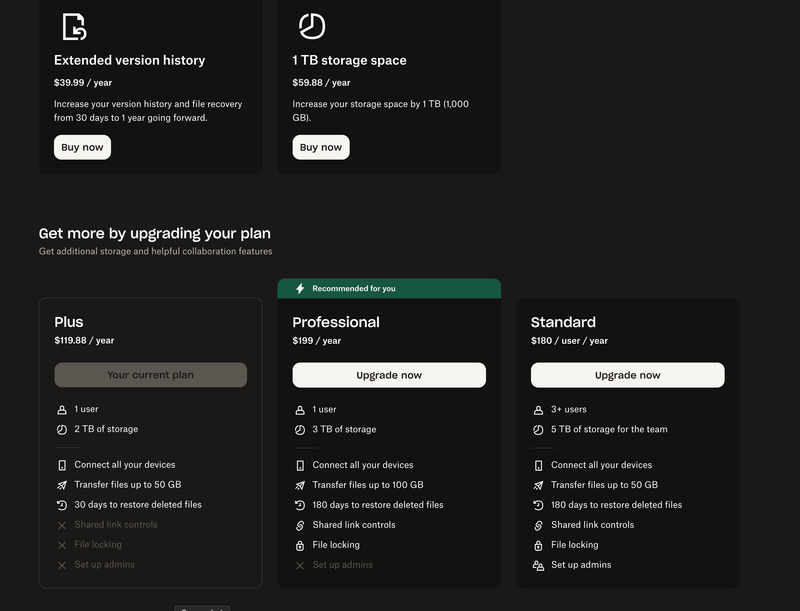This screenshot has height=611, width=800.
Task: Click the restore icon for 30 days restore
Action: tap(62, 506)
